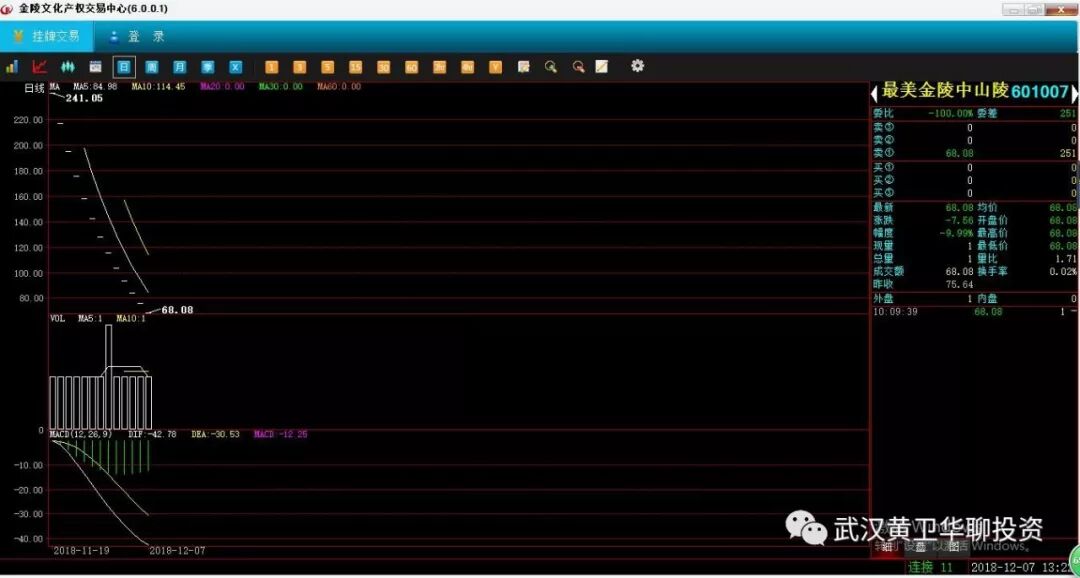1080x578 pixels.
Task: Select the 2-hour orange period button
Action: coord(439,67)
